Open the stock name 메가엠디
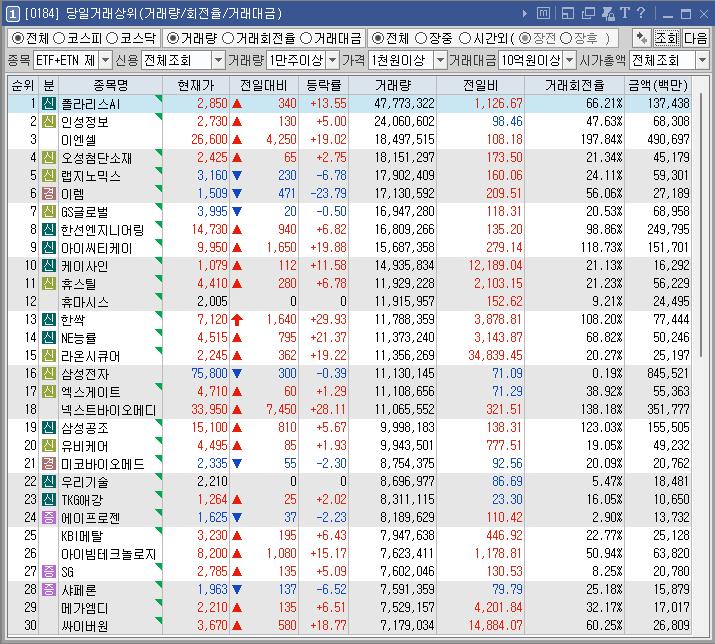 [x=84, y=608]
